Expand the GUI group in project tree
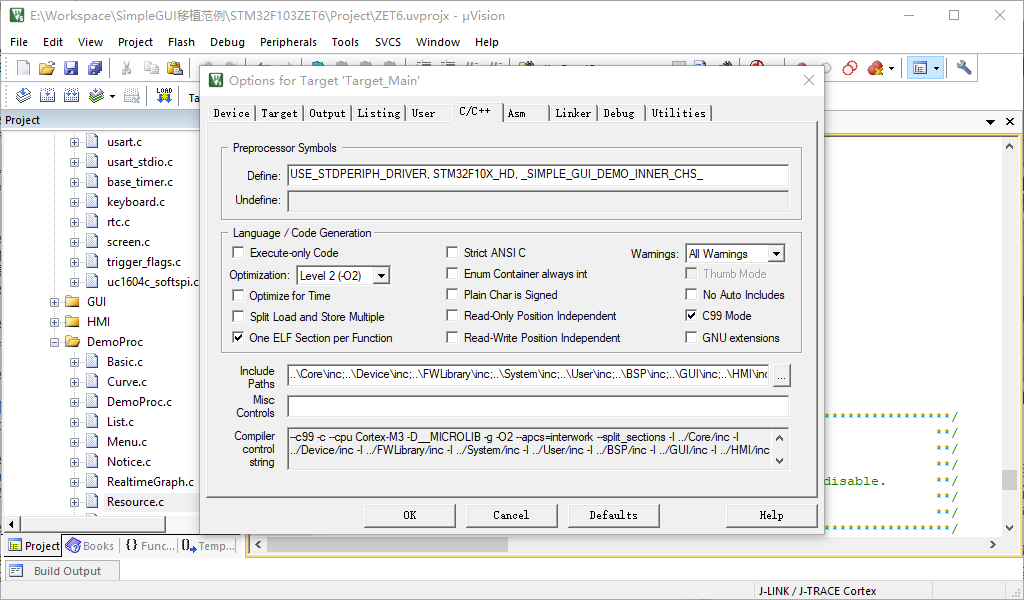 click(x=55, y=302)
